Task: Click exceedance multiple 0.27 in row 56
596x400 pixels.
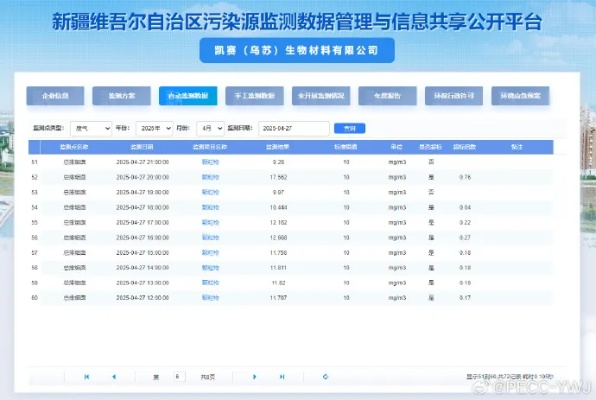Action: pos(465,238)
